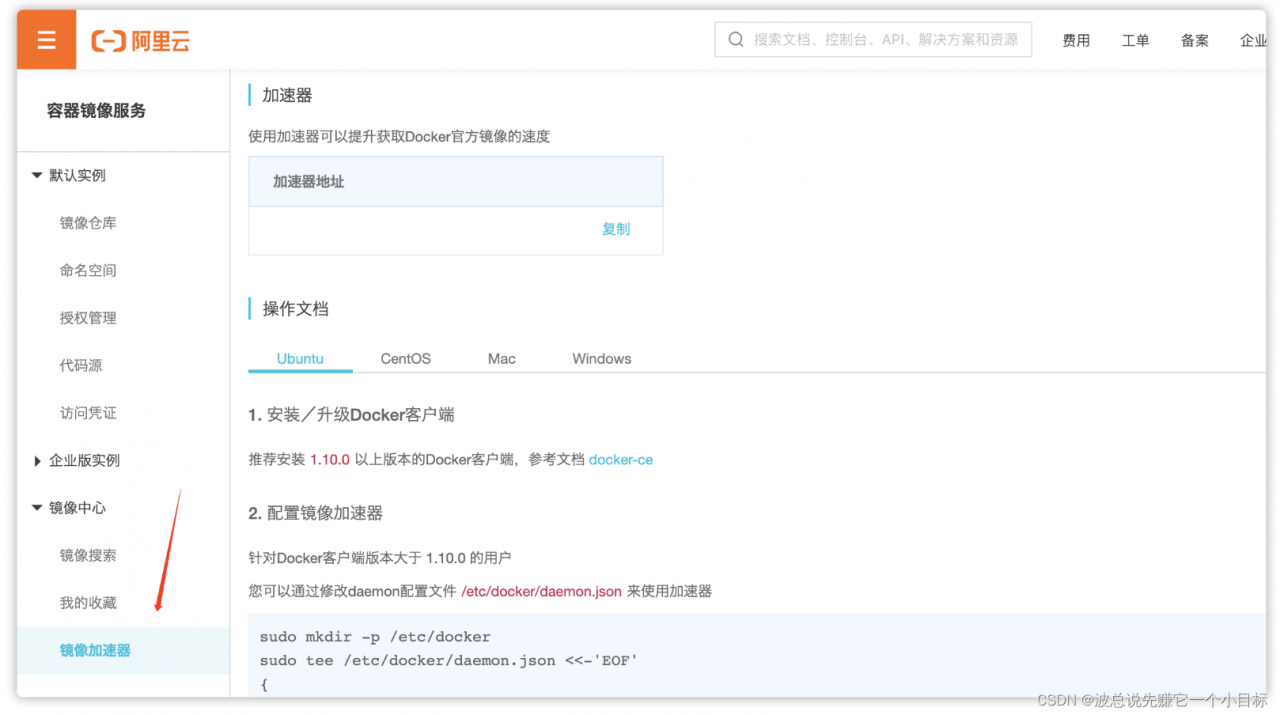Image resolution: width=1280 pixels, height=715 pixels.
Task: Click the 加速器地址 header cell
Action: click(456, 182)
